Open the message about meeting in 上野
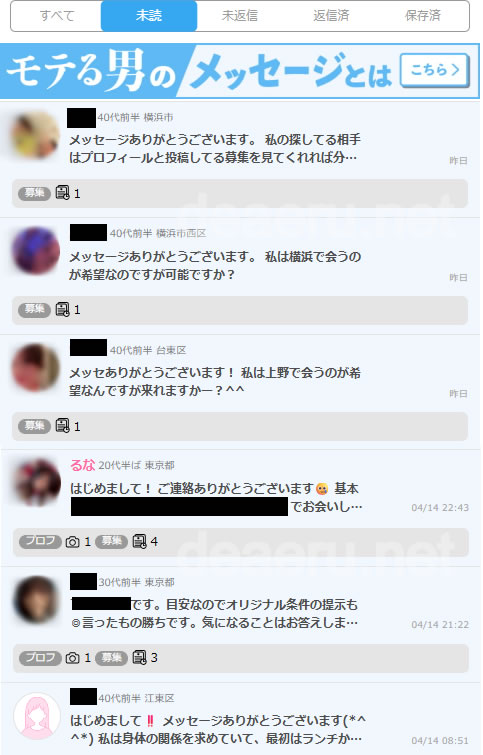The width and height of the screenshot is (483, 755). coord(215,381)
